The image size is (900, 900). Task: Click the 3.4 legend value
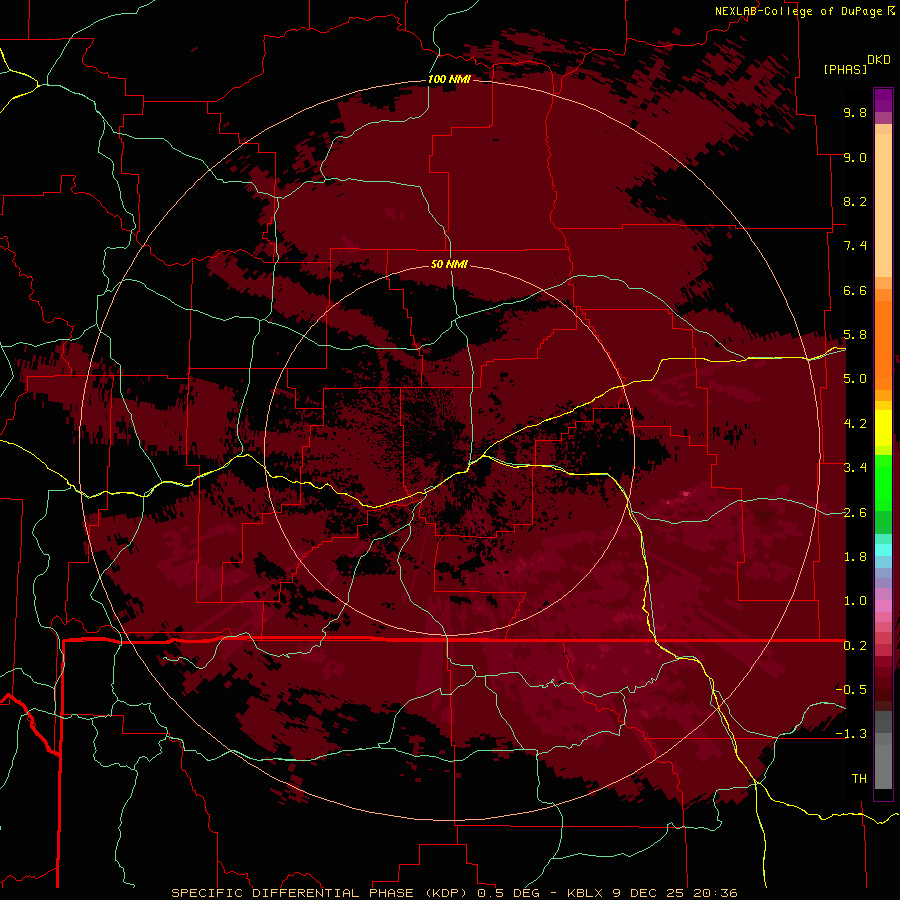point(855,468)
